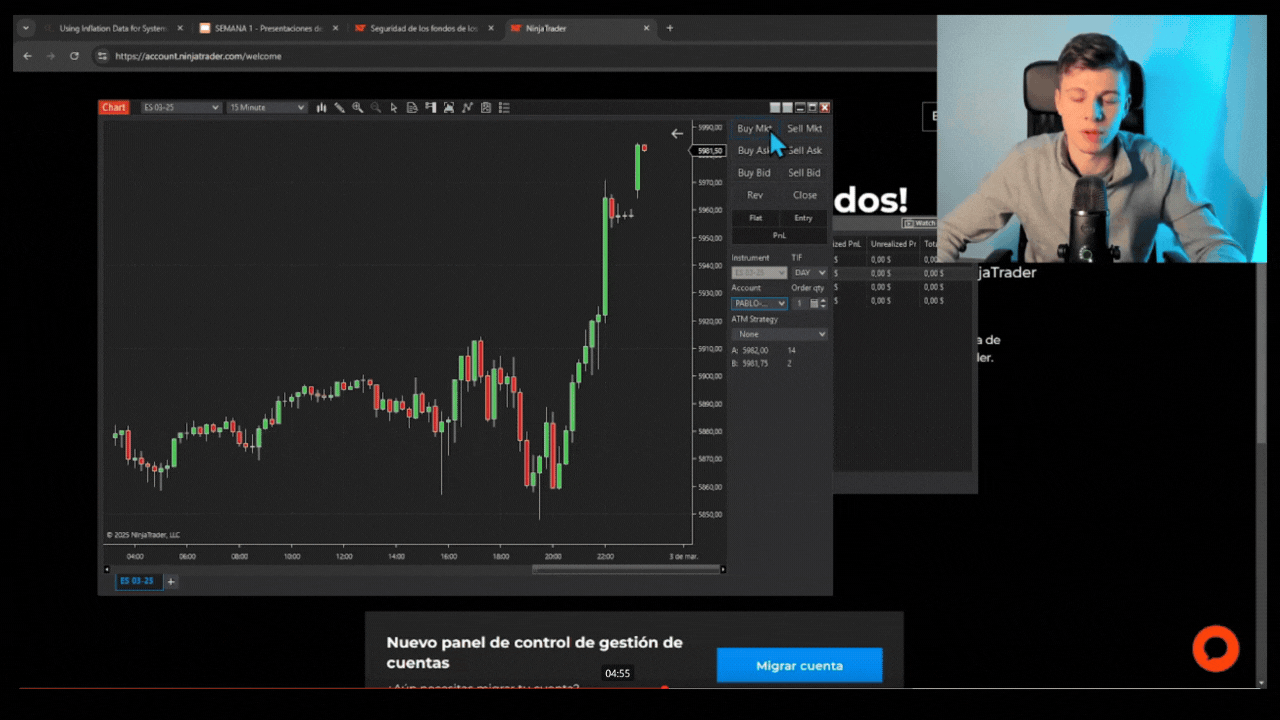This screenshot has width=1280, height=720.
Task: Click the Watch video button
Action: click(x=919, y=223)
